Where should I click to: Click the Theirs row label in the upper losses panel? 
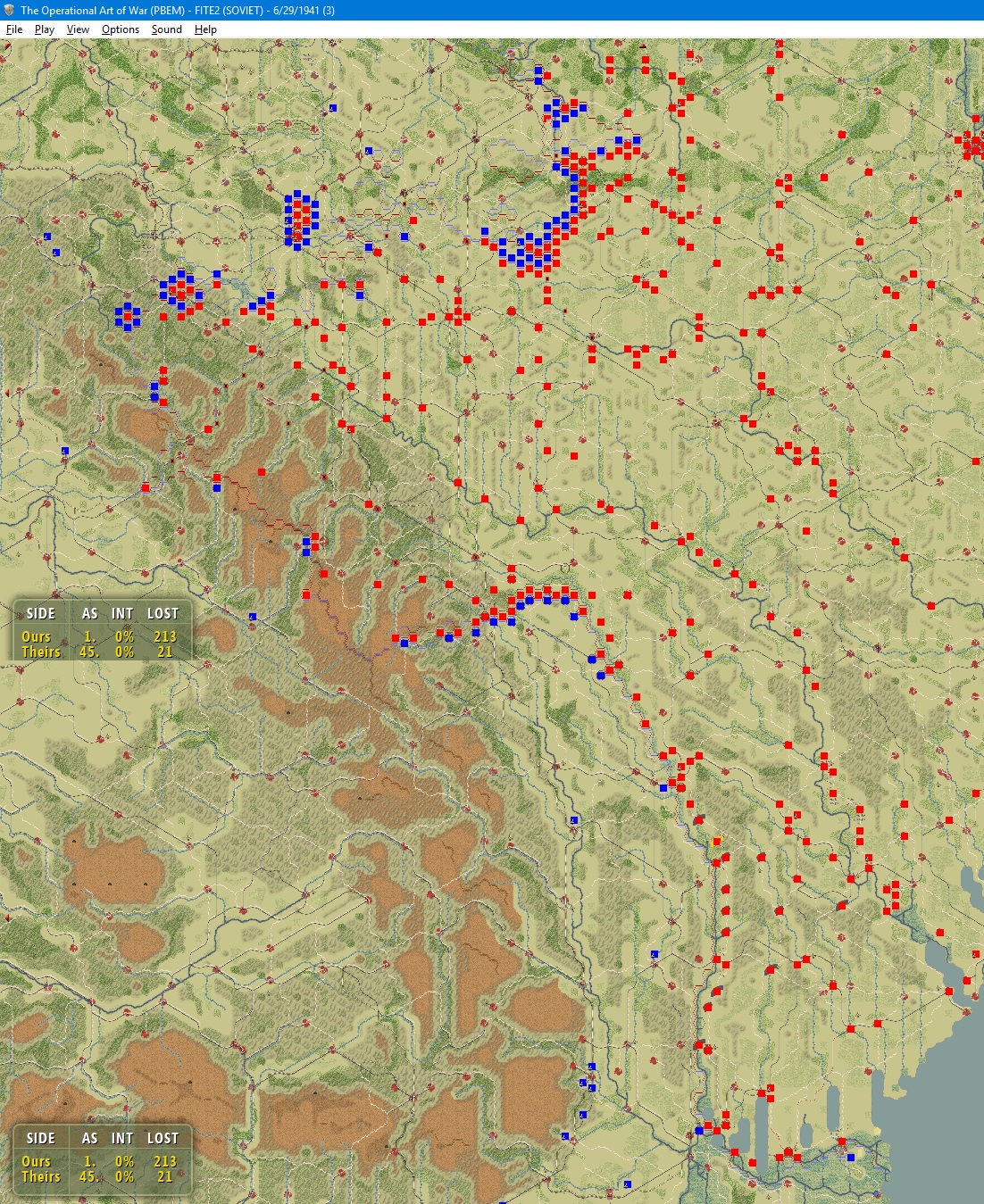coord(41,652)
